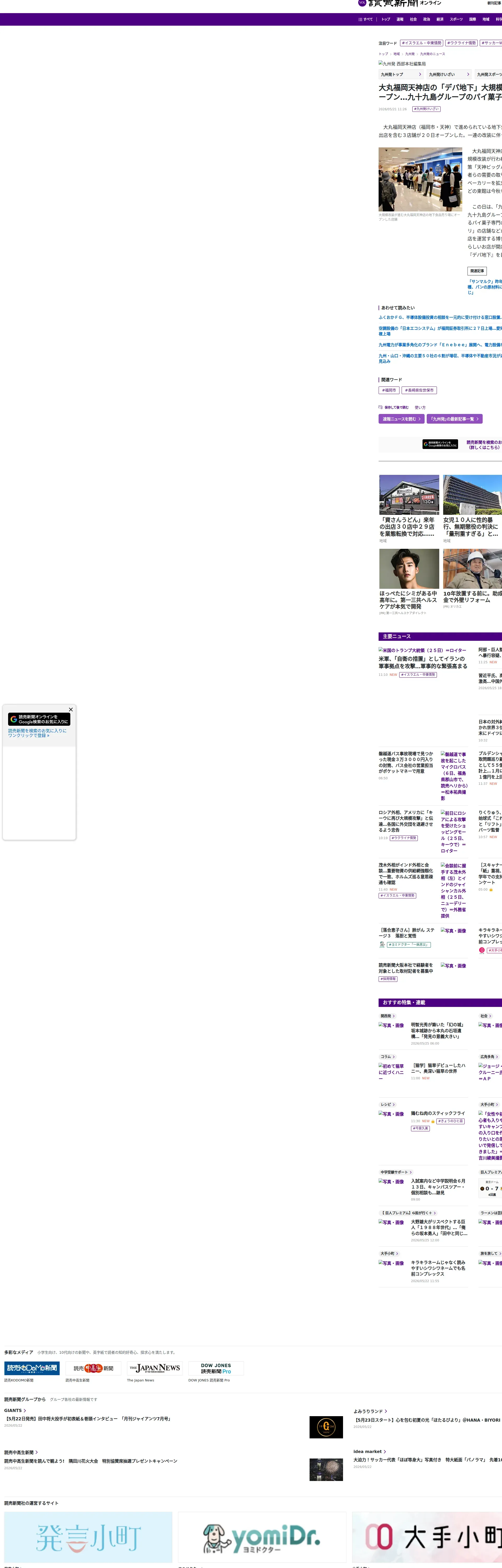Open ロシア外相 キーウ大規模攻撃 article
This screenshot has width=502, height=1568.
point(406,821)
